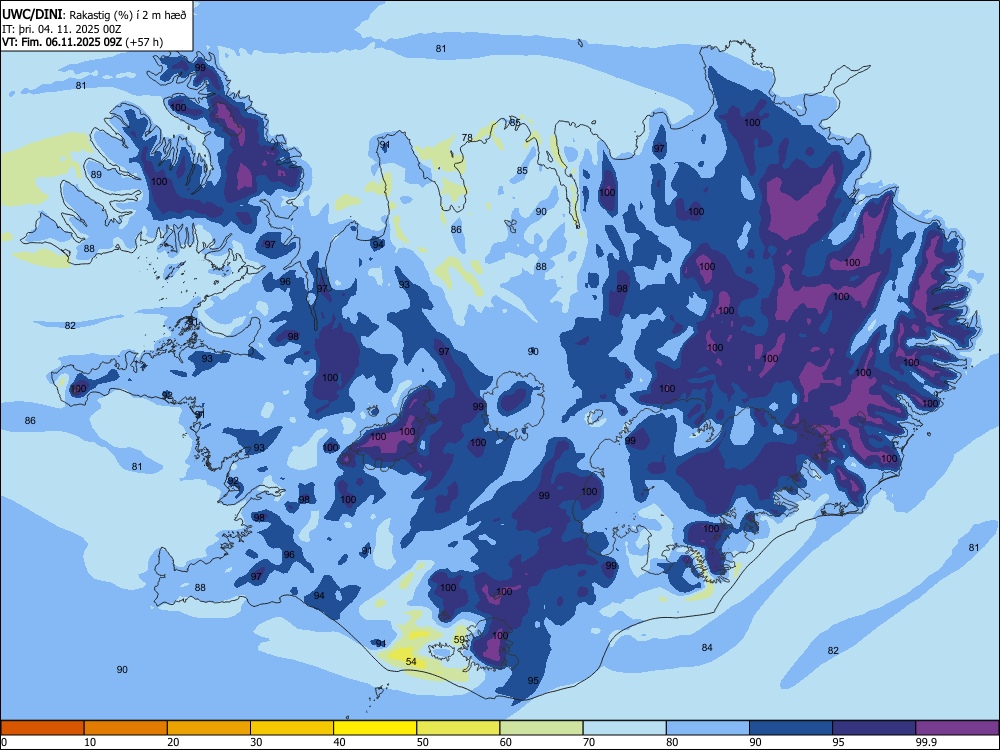Click the 80–90 medium blue legend swatch
1000x750 pixels.
(708, 728)
